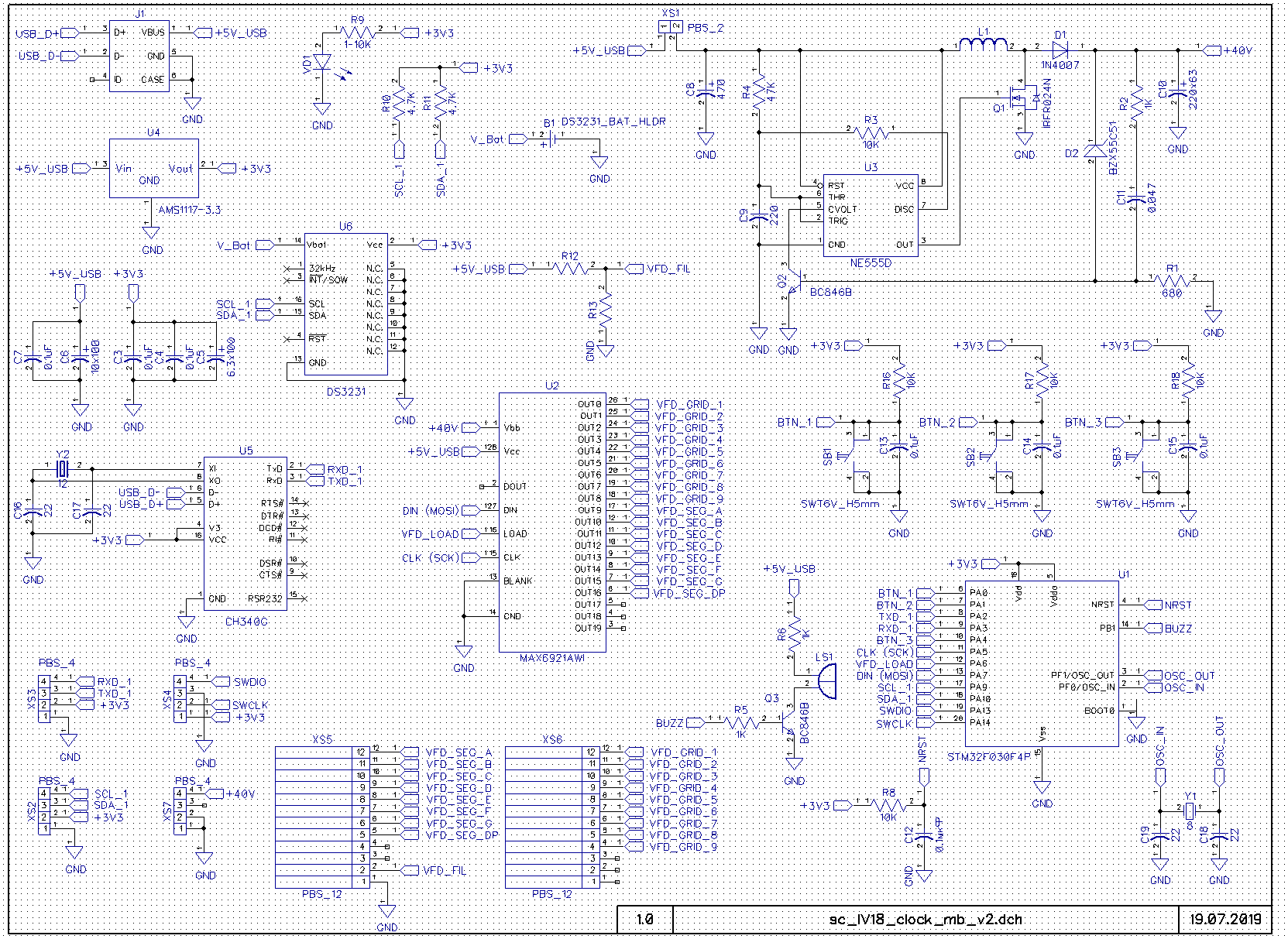Click the NE555D timer chip U3
This screenshot has width=1288, height=939.
[870, 214]
